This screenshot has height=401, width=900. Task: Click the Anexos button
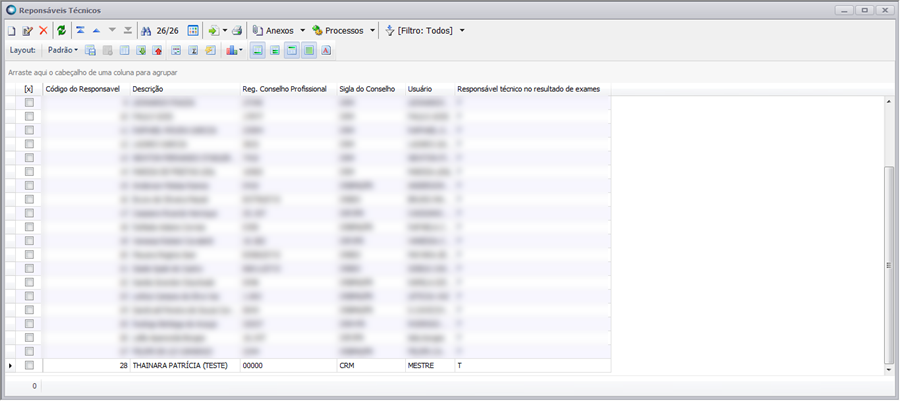(274, 31)
